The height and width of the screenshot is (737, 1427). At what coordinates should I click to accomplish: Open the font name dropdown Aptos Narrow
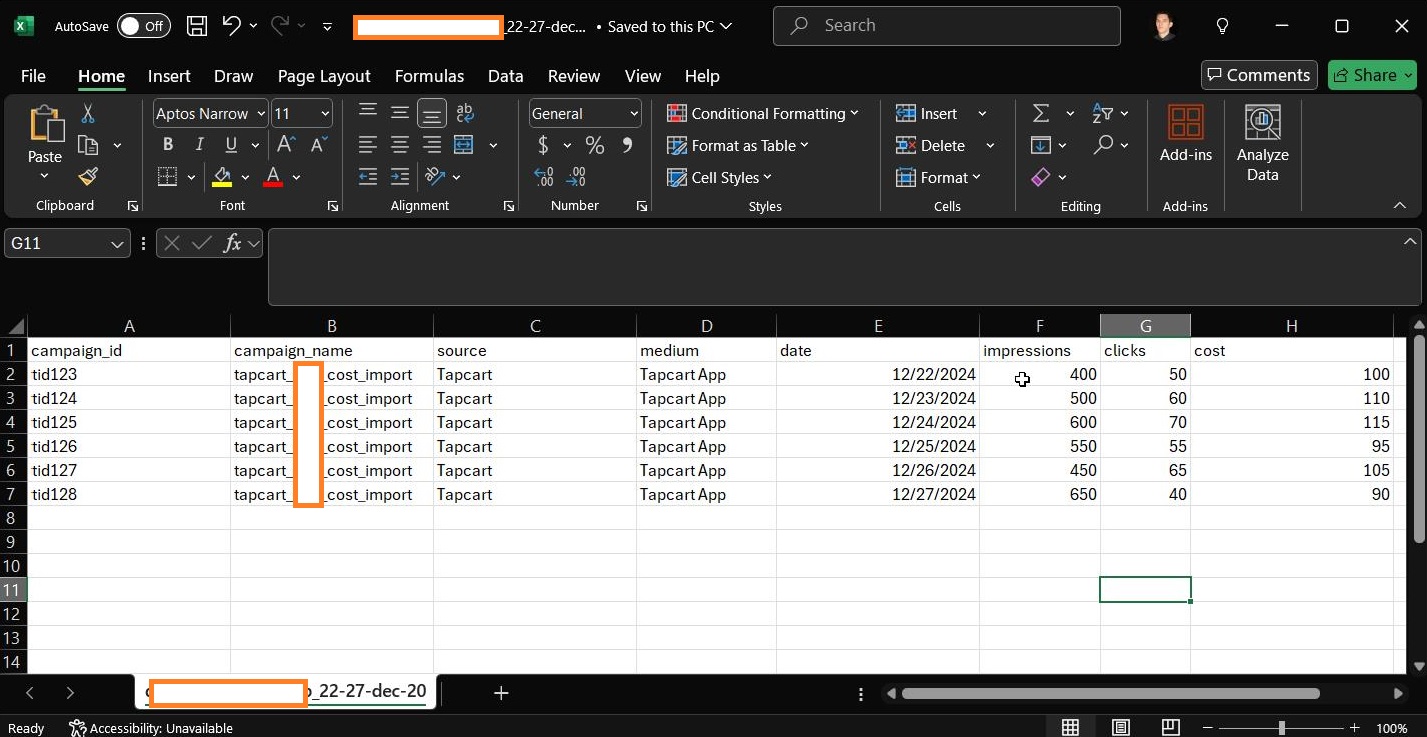[x=261, y=114]
